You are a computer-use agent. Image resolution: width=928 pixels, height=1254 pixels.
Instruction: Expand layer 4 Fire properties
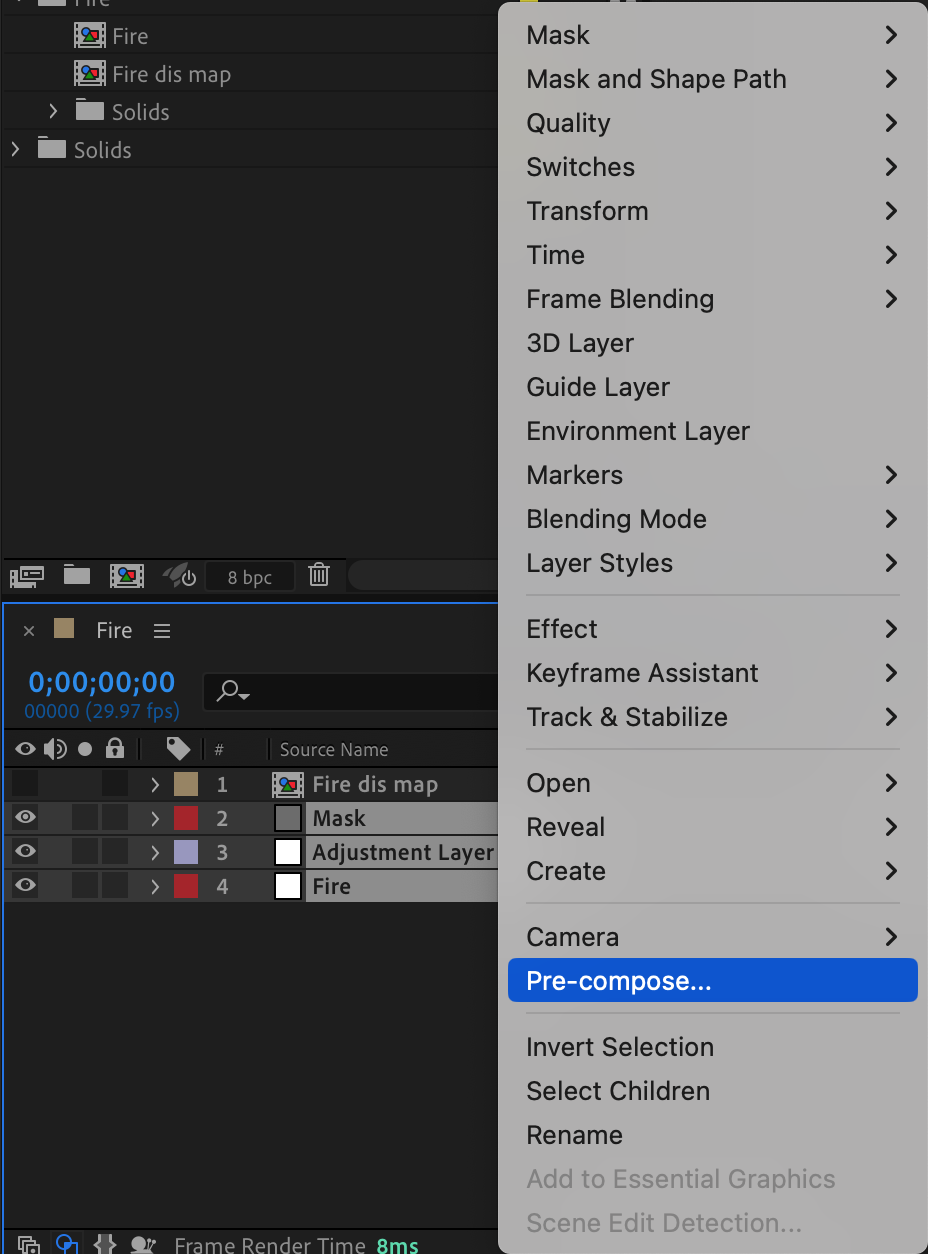click(155, 886)
